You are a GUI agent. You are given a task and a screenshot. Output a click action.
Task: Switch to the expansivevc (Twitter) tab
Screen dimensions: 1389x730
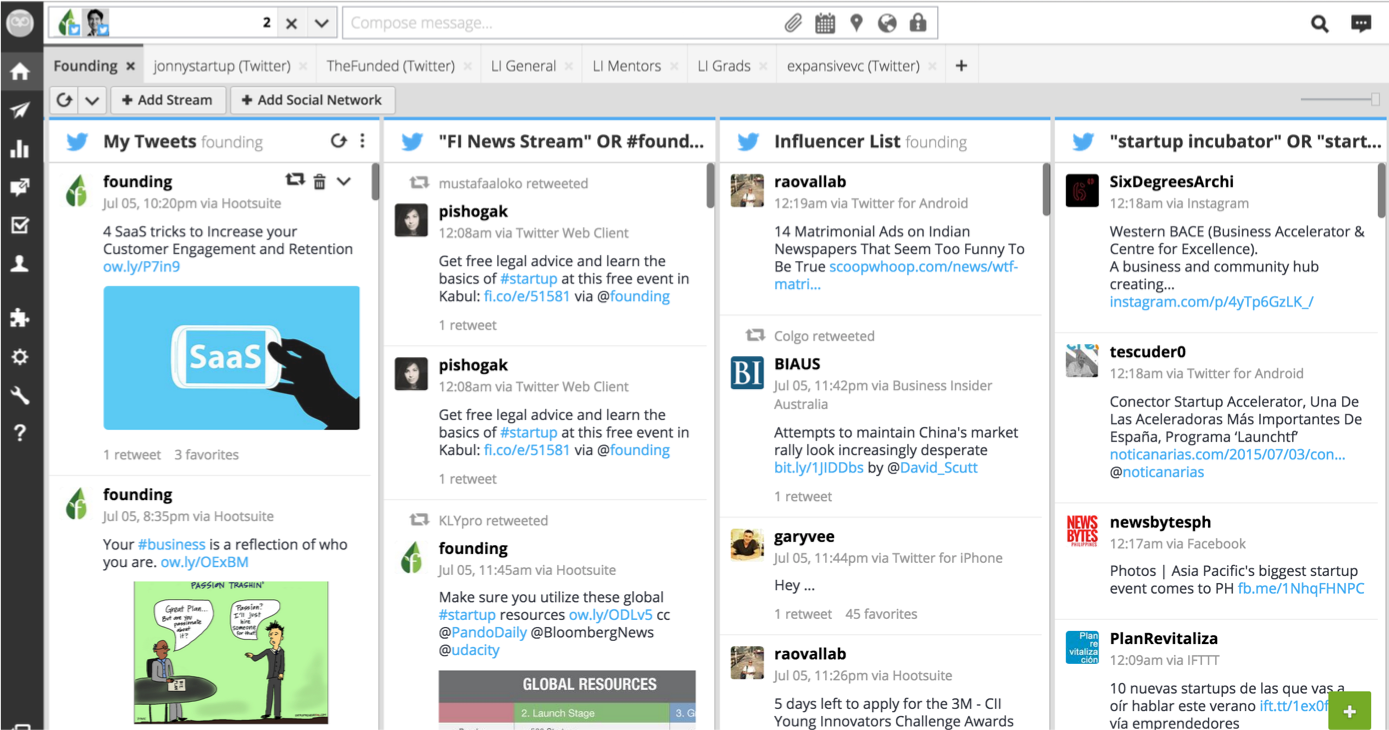tap(853, 66)
